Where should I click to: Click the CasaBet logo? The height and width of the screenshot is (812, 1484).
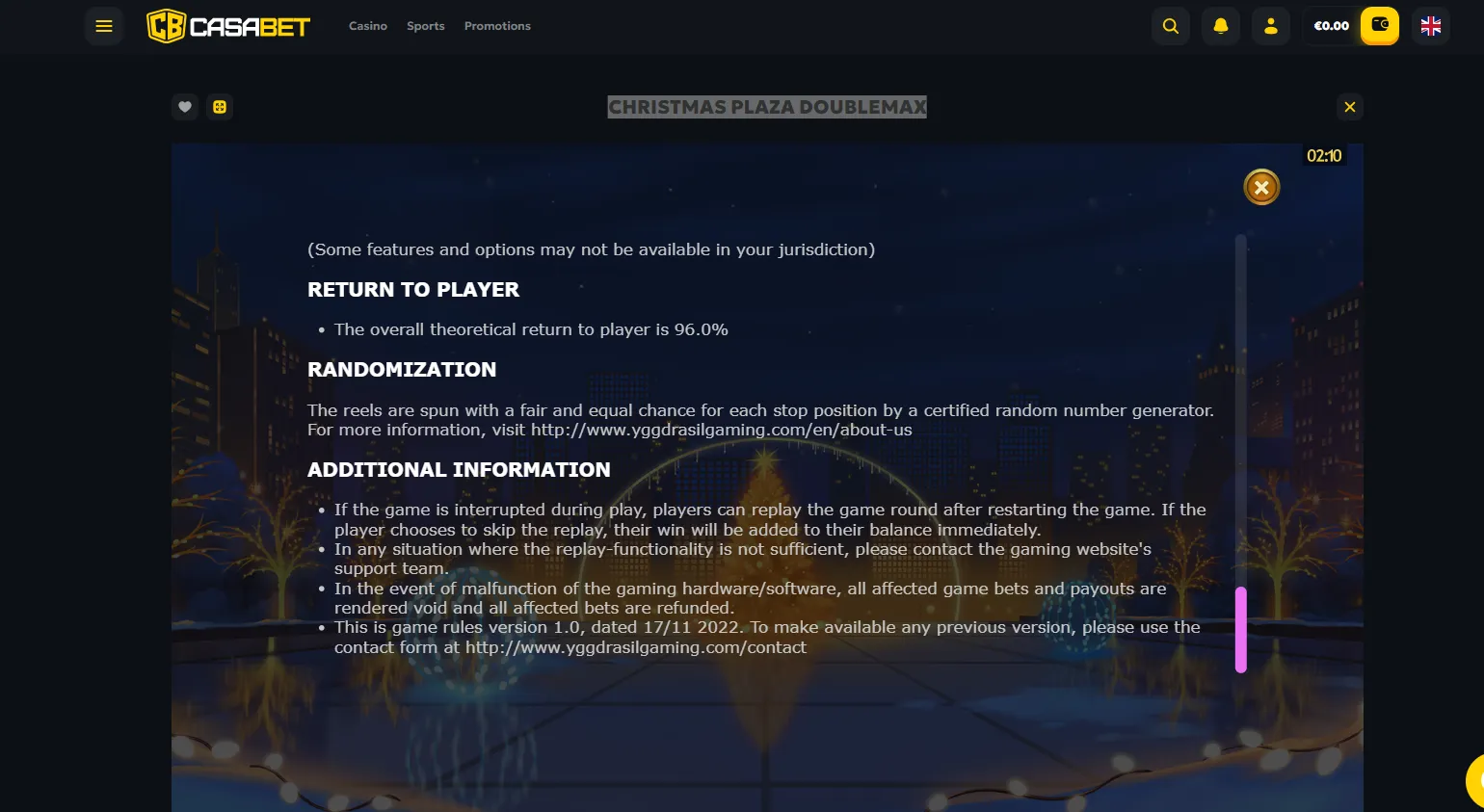(228, 26)
